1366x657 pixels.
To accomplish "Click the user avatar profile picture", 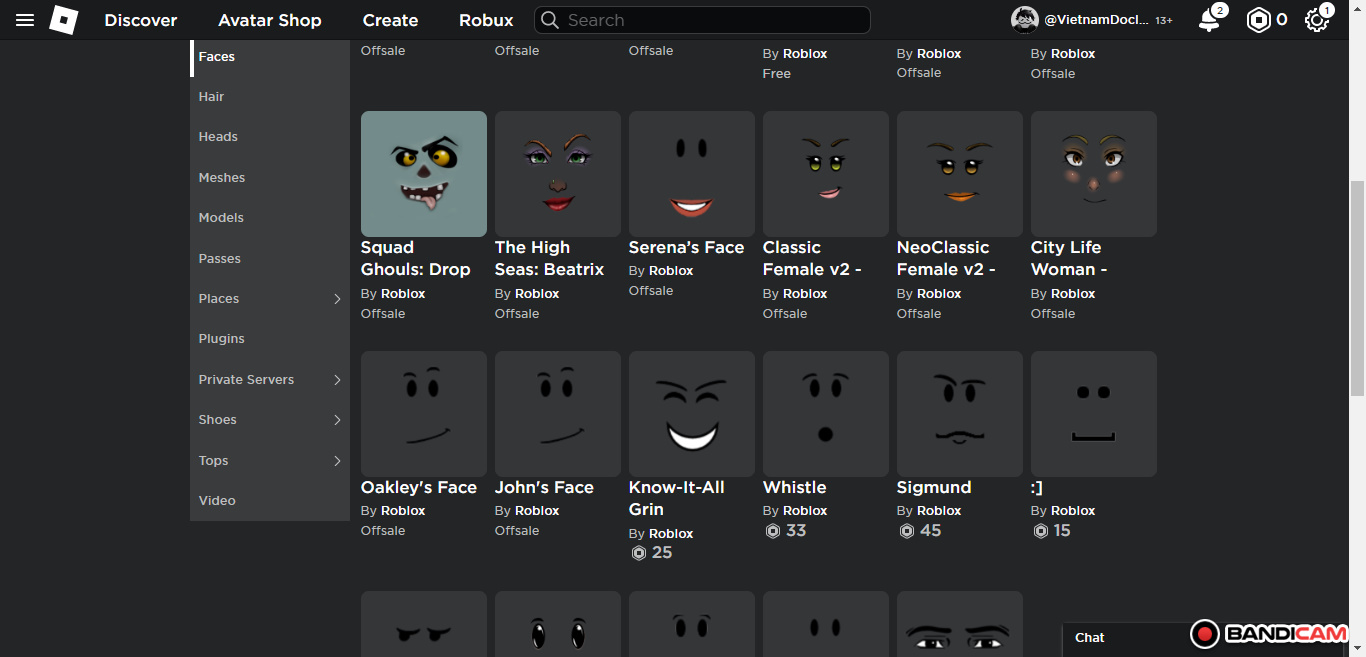I will 1024,20.
